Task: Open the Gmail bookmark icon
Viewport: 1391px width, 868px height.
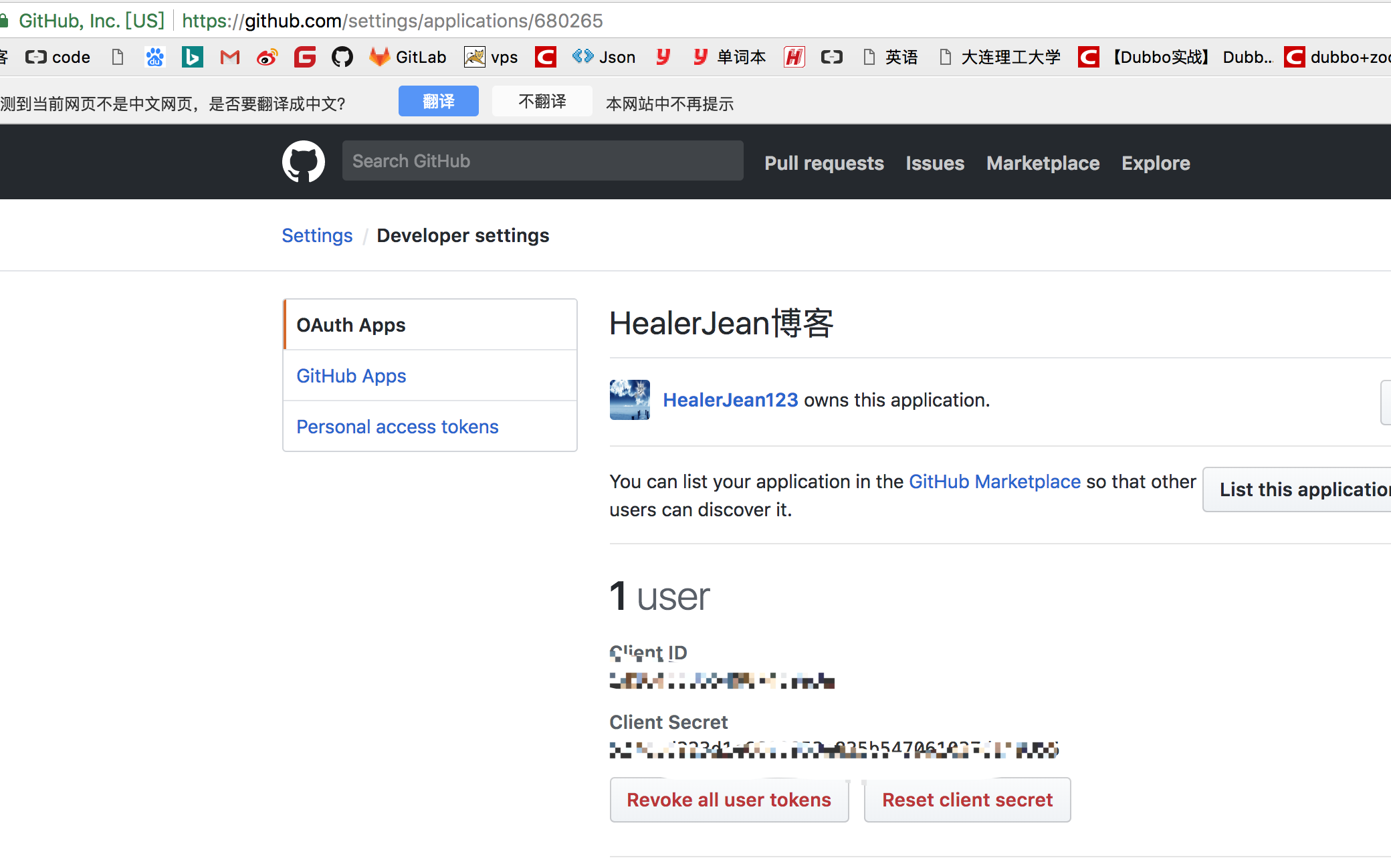Action: click(229, 58)
